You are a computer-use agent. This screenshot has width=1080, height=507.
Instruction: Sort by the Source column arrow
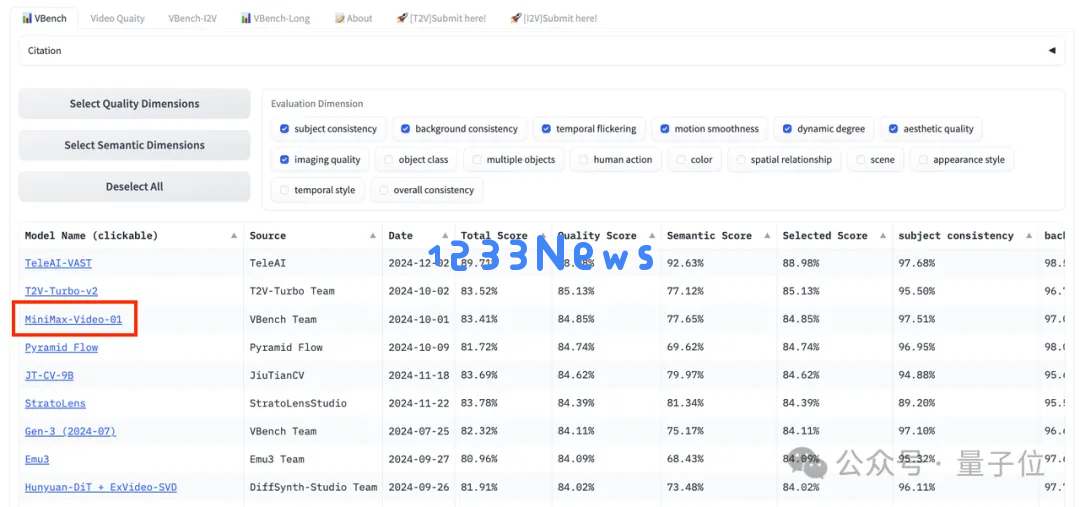(374, 236)
